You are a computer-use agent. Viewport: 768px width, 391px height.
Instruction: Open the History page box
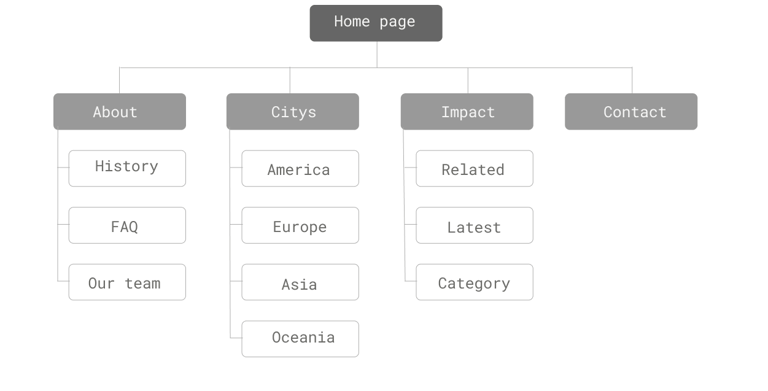[x=127, y=169]
